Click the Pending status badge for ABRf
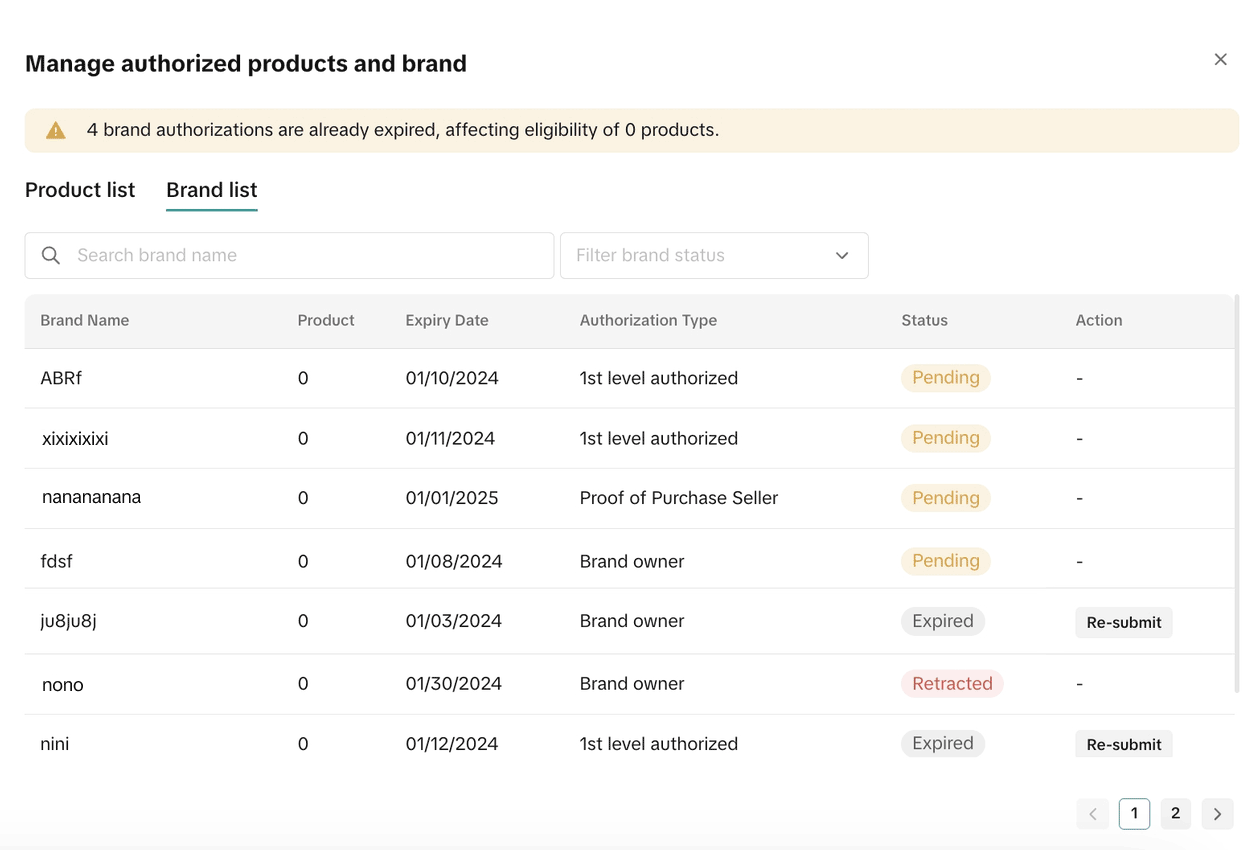Viewport: 1250px width, 850px height. click(x=945, y=378)
